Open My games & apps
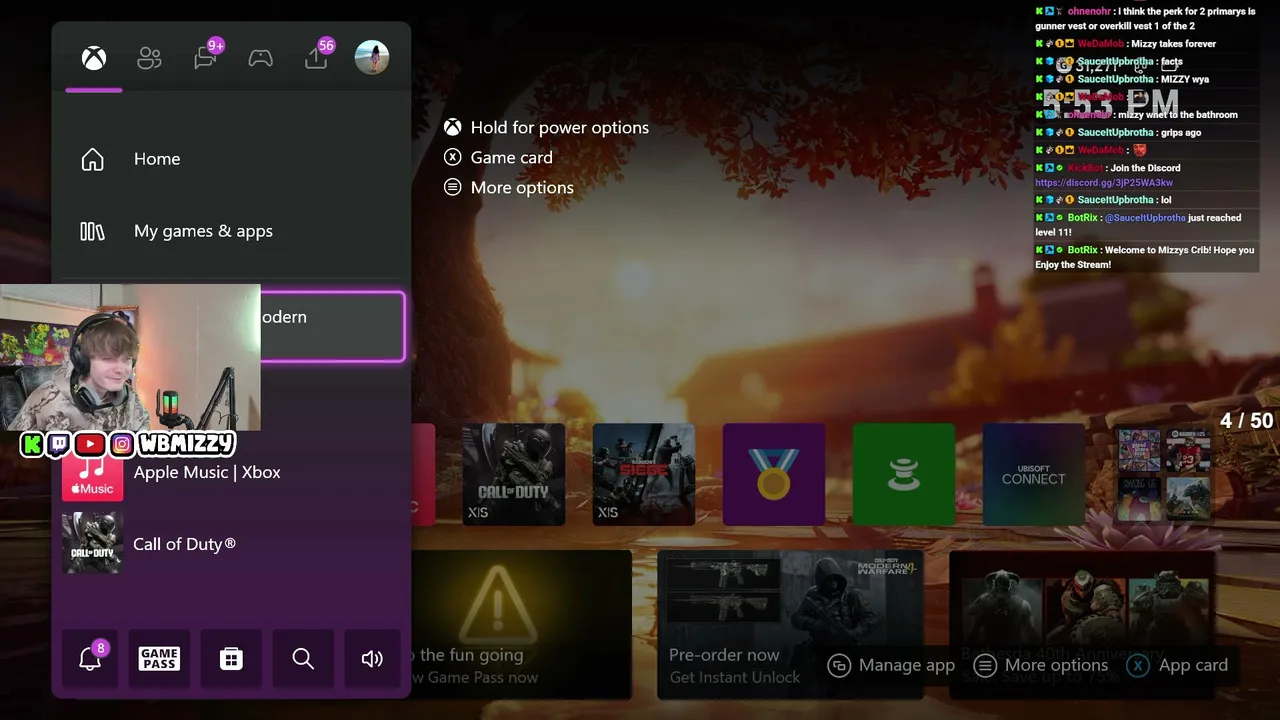The height and width of the screenshot is (720, 1280). coord(231,231)
